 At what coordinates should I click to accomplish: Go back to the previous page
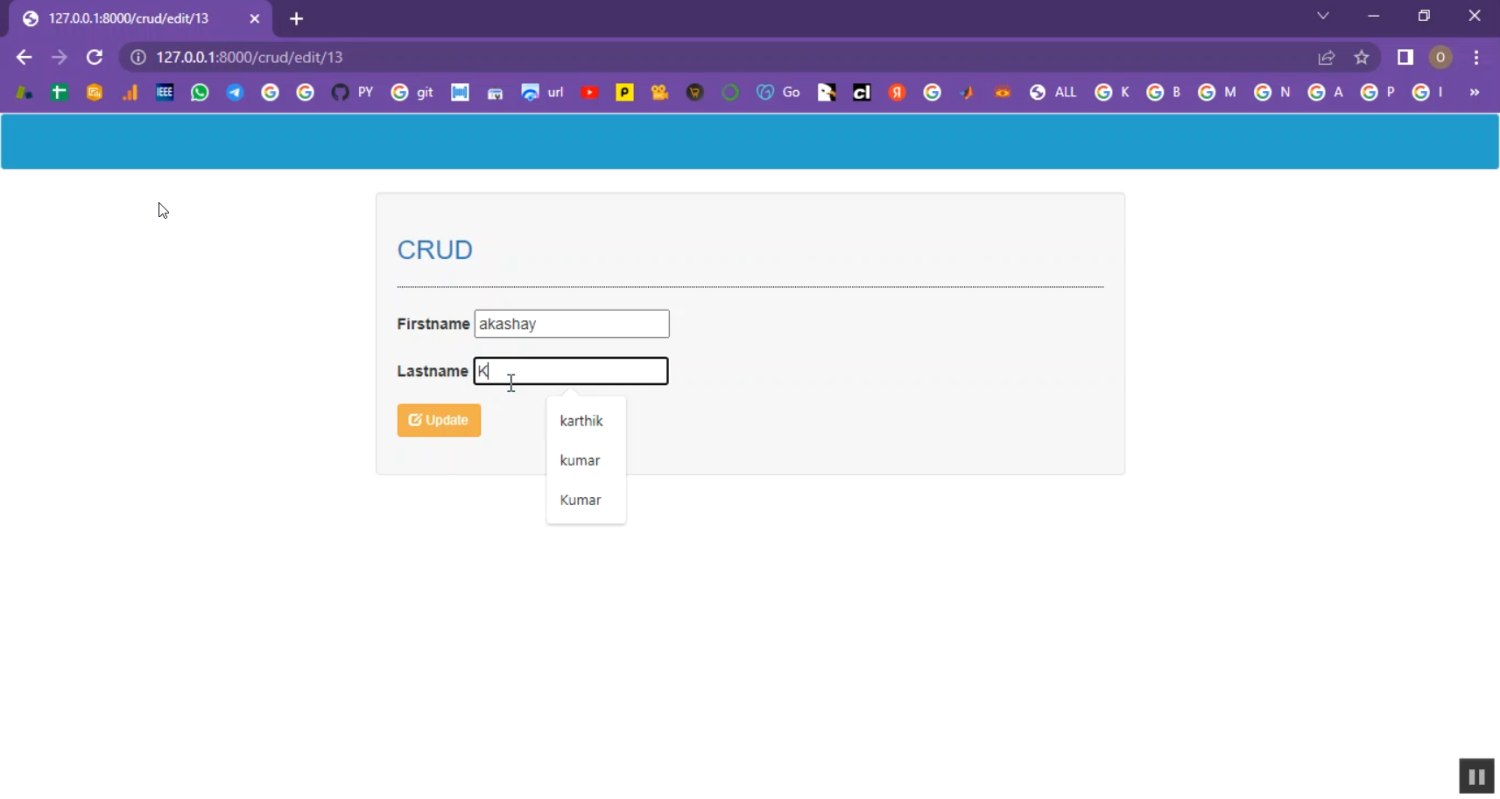[x=24, y=57]
